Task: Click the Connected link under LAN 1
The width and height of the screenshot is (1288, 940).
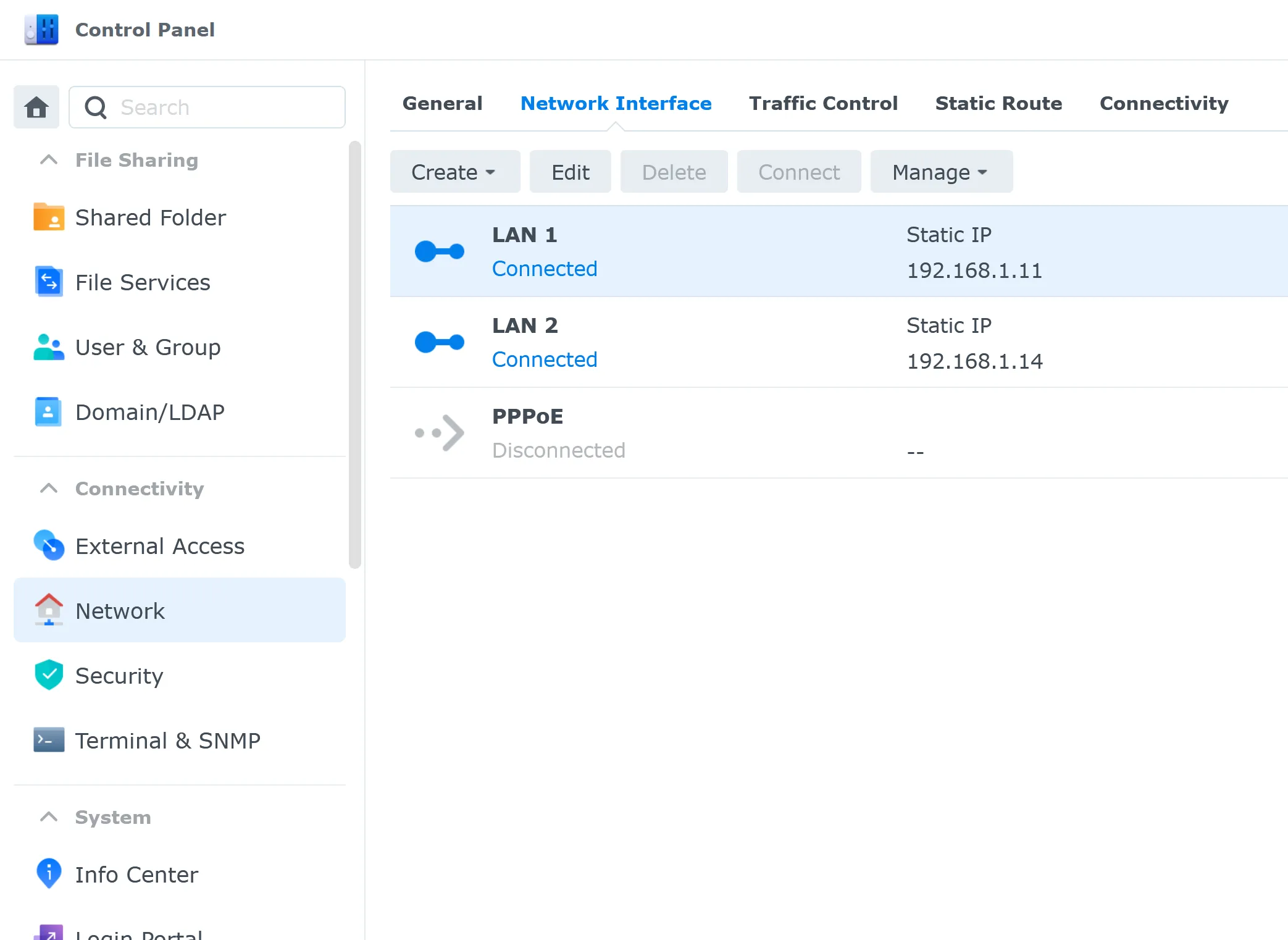Action: 544,269
